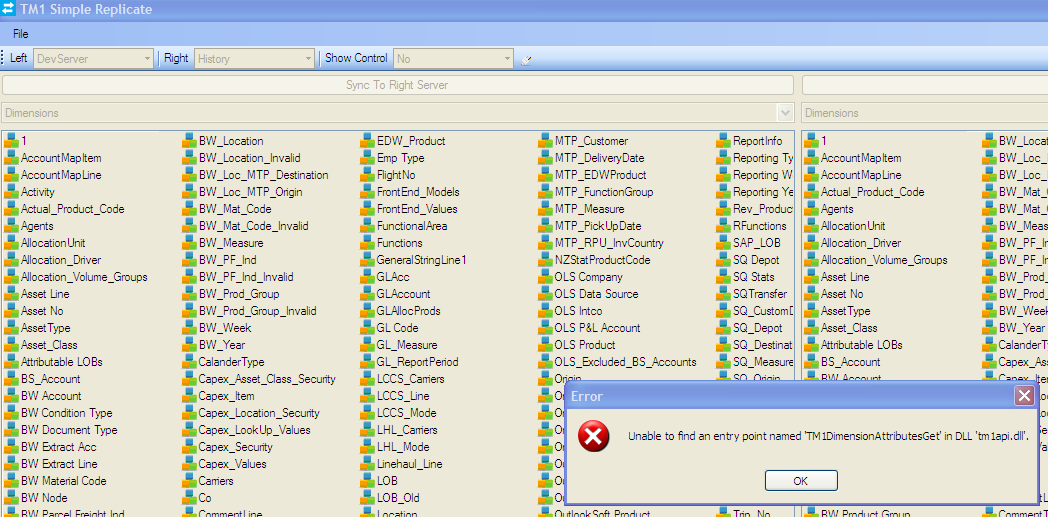The width and height of the screenshot is (1048, 517).
Task: Click the MTP_Measure dimension icon
Action: click(x=545, y=208)
